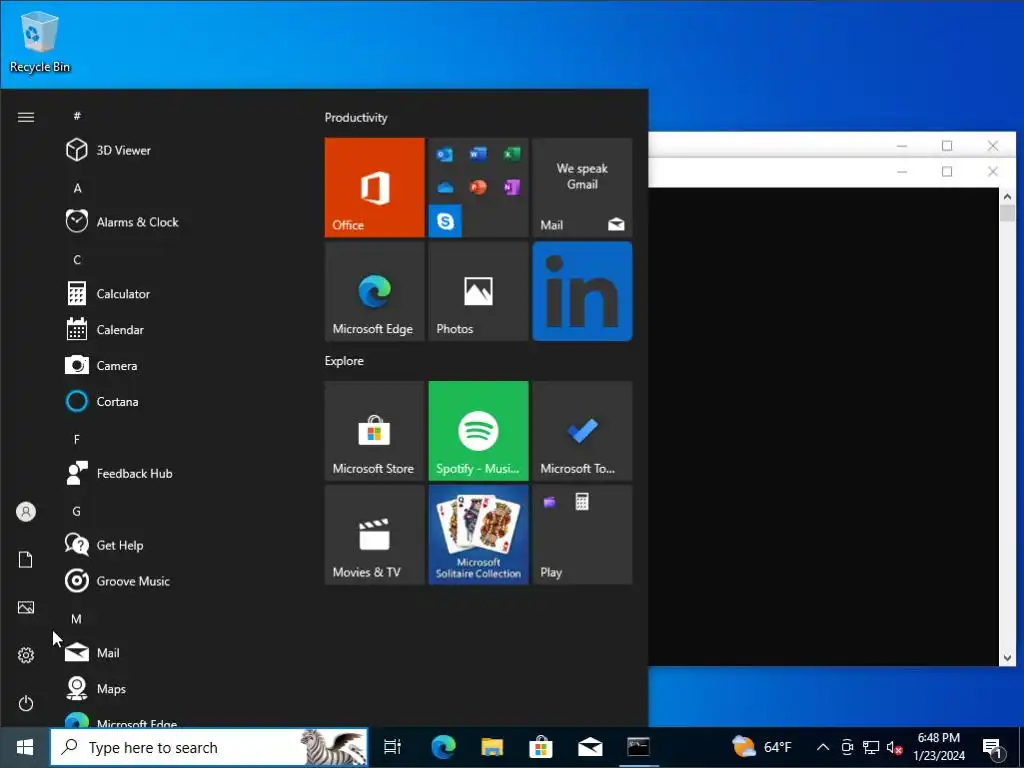Image resolution: width=1024 pixels, height=768 pixels.
Task: Open the clock showing 6:48 PM
Action: click(938, 747)
